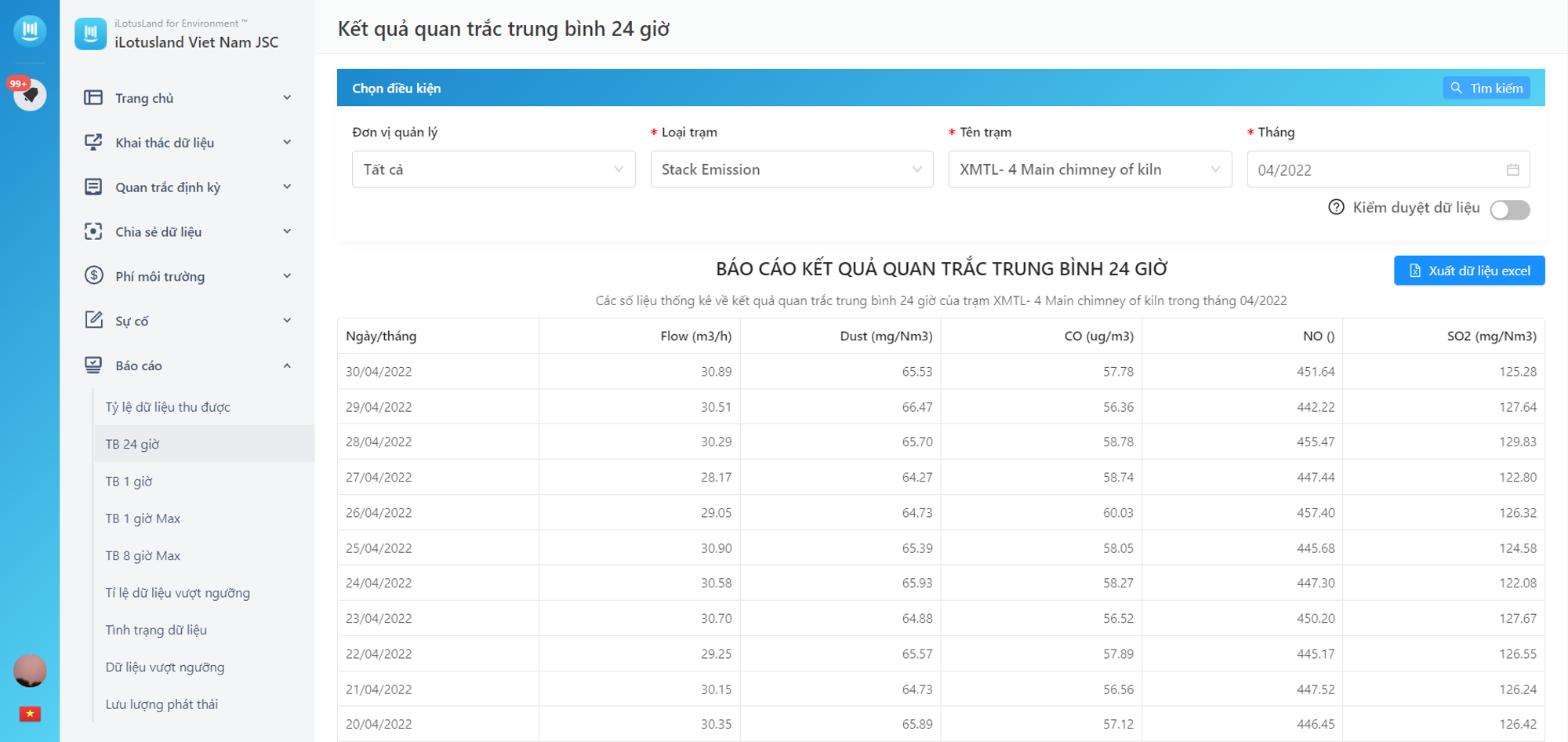
Task: Click CO value 60.03
Action: (x=1118, y=513)
